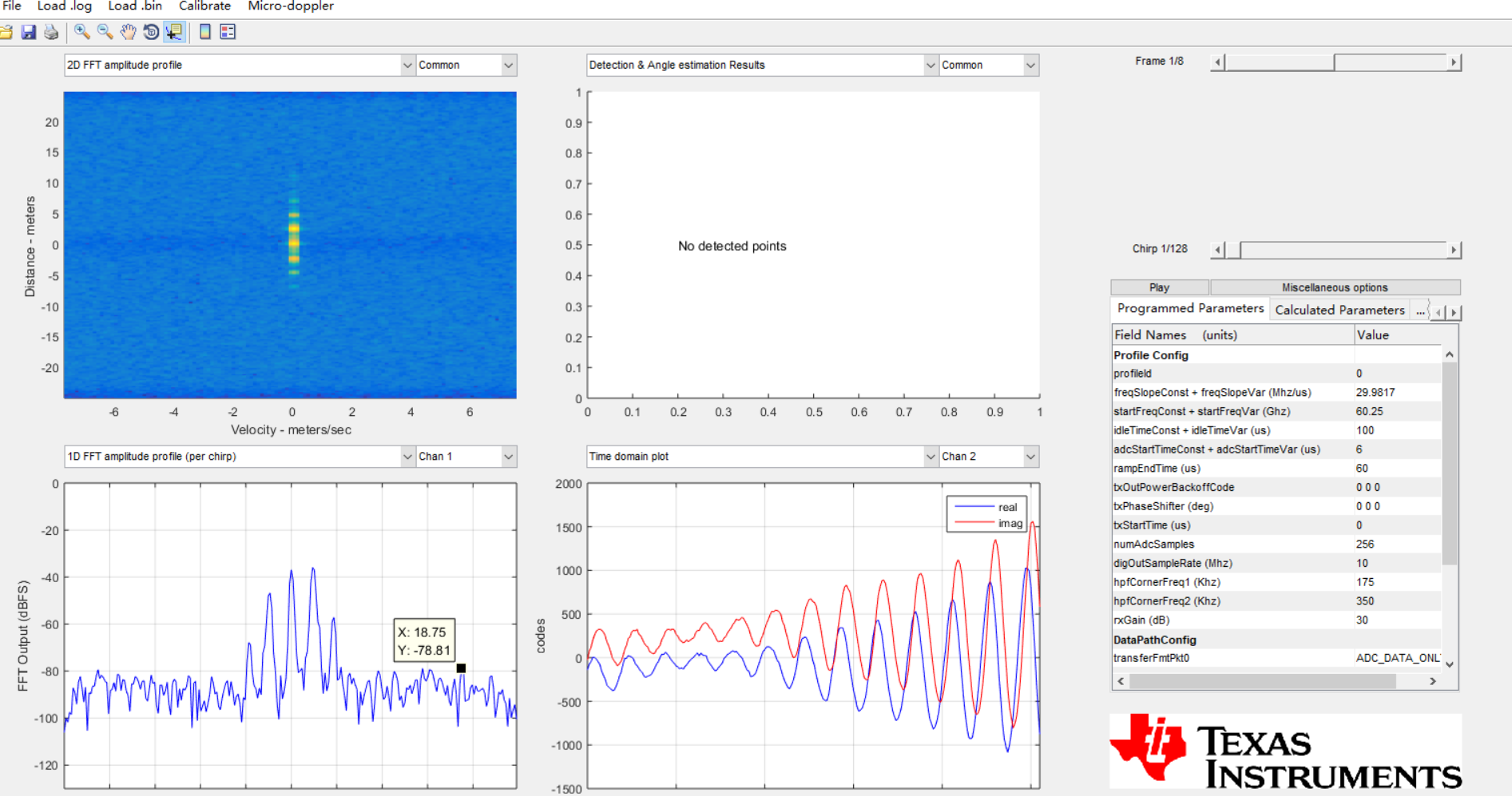This screenshot has height=796, width=1512.
Task: Click the Miscellaneous options button
Action: point(1335,287)
